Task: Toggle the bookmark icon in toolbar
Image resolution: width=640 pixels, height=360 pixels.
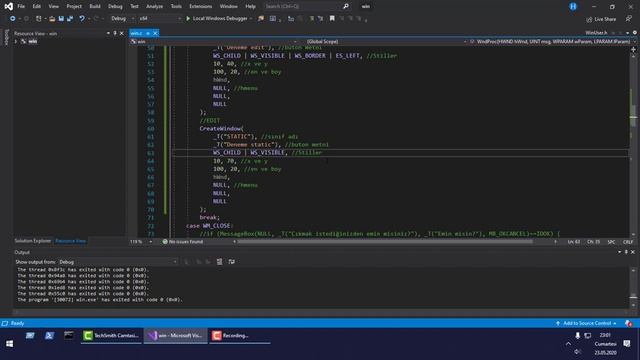Action: [332, 19]
